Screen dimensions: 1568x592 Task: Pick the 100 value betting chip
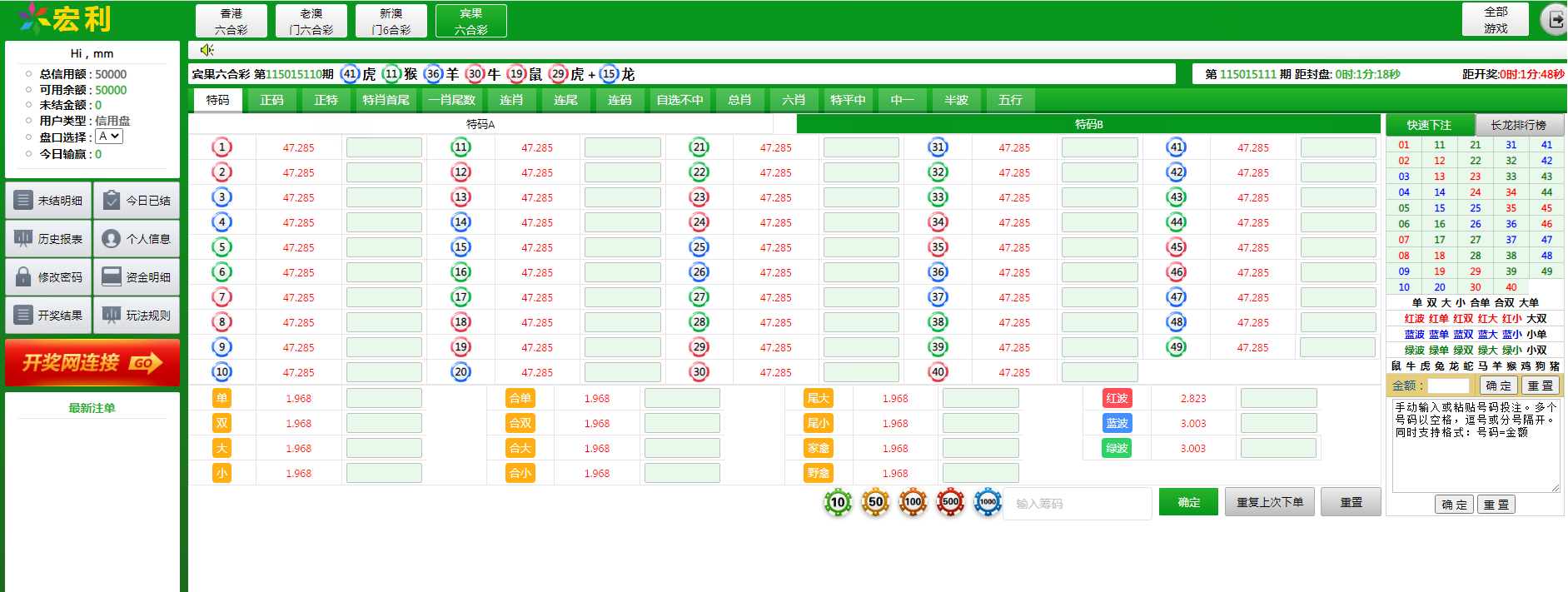913,502
